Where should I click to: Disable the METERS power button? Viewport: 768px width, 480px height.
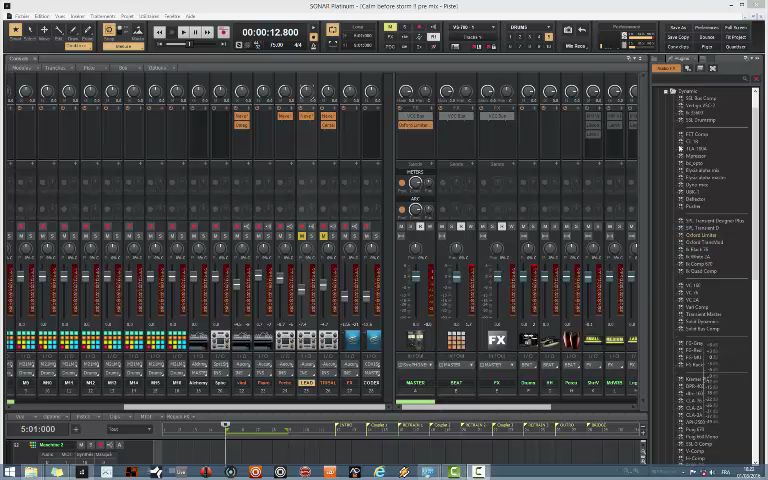(402, 183)
